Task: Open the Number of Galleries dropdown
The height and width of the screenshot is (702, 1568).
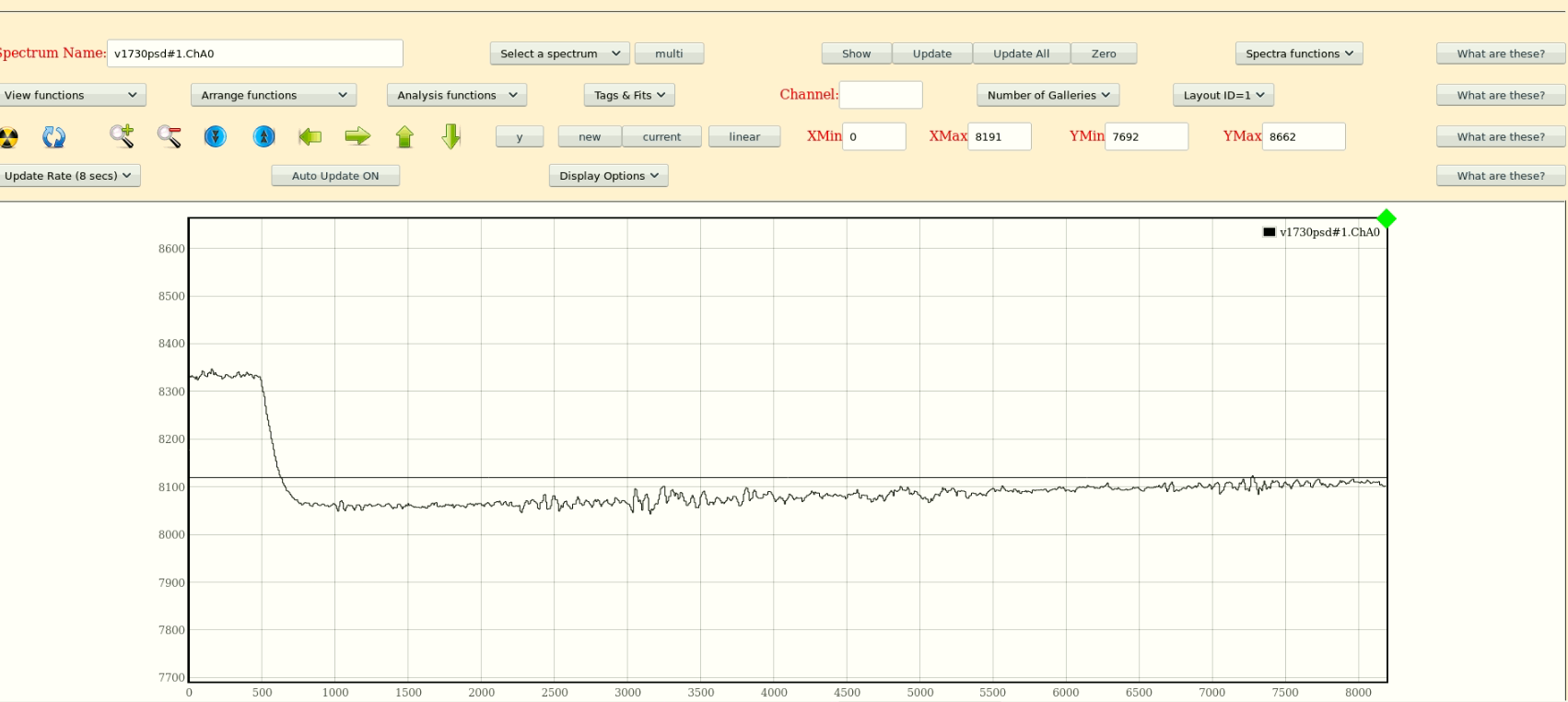Action: 1048,95
